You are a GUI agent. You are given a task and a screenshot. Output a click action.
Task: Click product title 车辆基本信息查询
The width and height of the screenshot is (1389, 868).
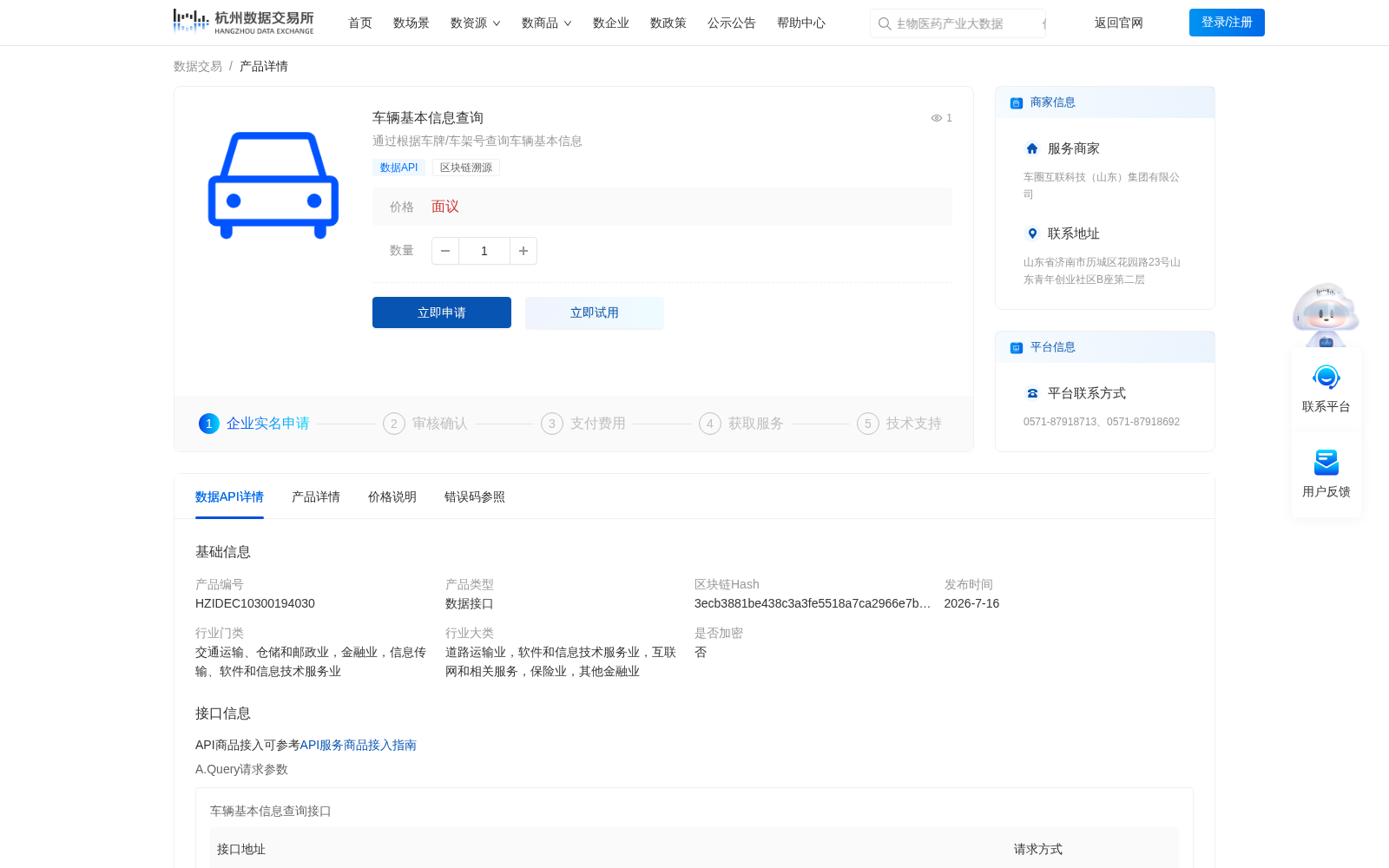coord(428,117)
